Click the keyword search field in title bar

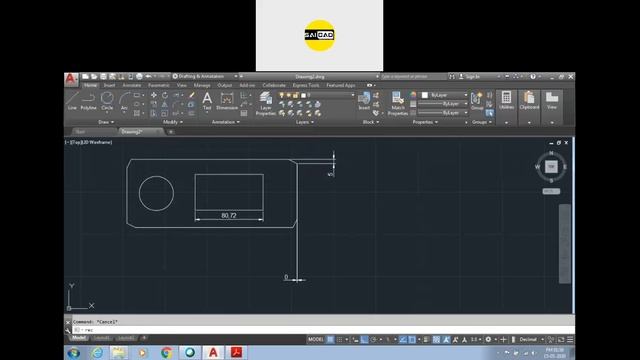(x=413, y=76)
